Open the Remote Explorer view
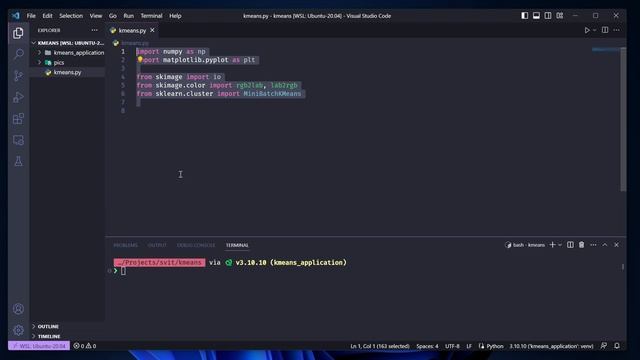Image resolution: width=640 pixels, height=360 pixels. pos(18,140)
